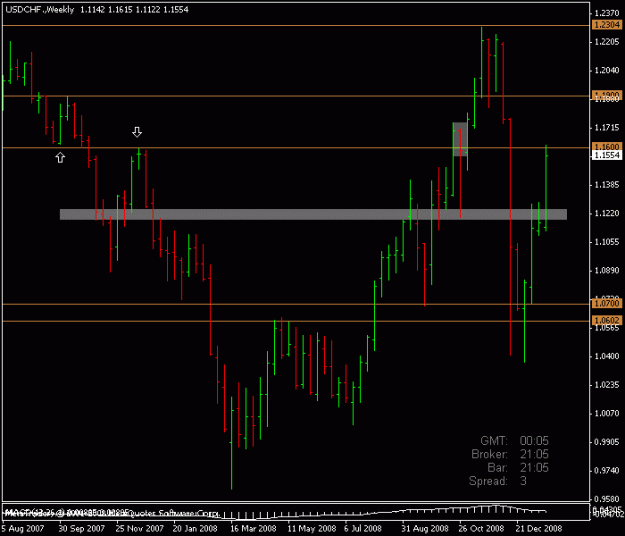Image resolution: width=625 pixels, height=536 pixels.
Task: Click the 1.1055 price scale value
Action: [607, 242]
